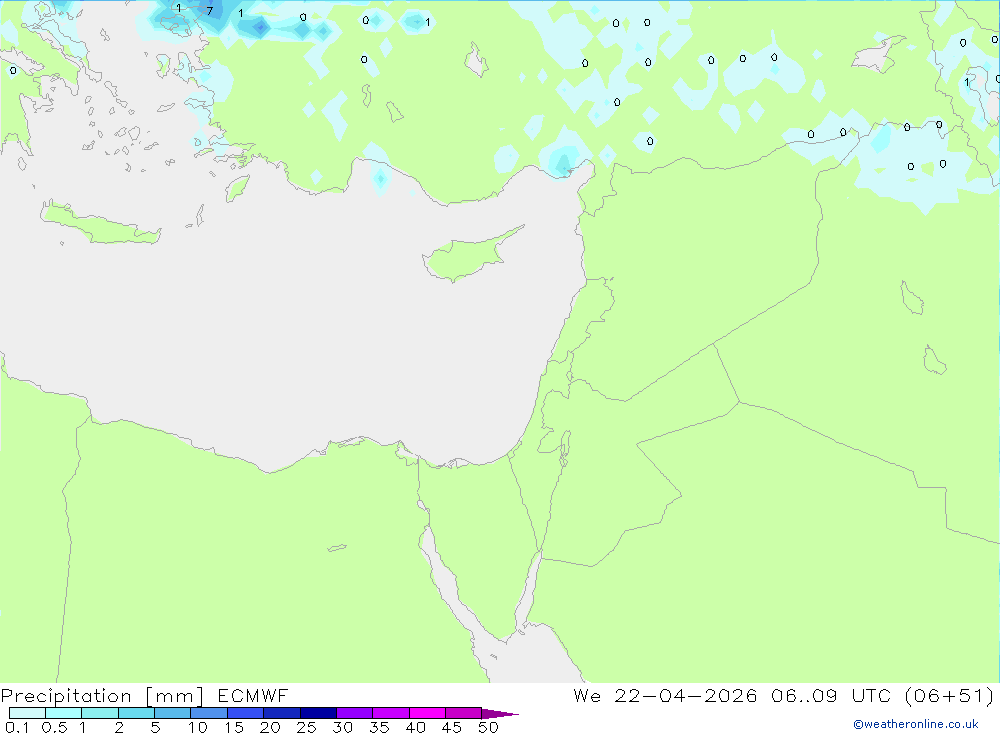The width and height of the screenshot is (1000, 733).
Task: Click the legend's purple arrow tip above 50
Action: [500, 714]
